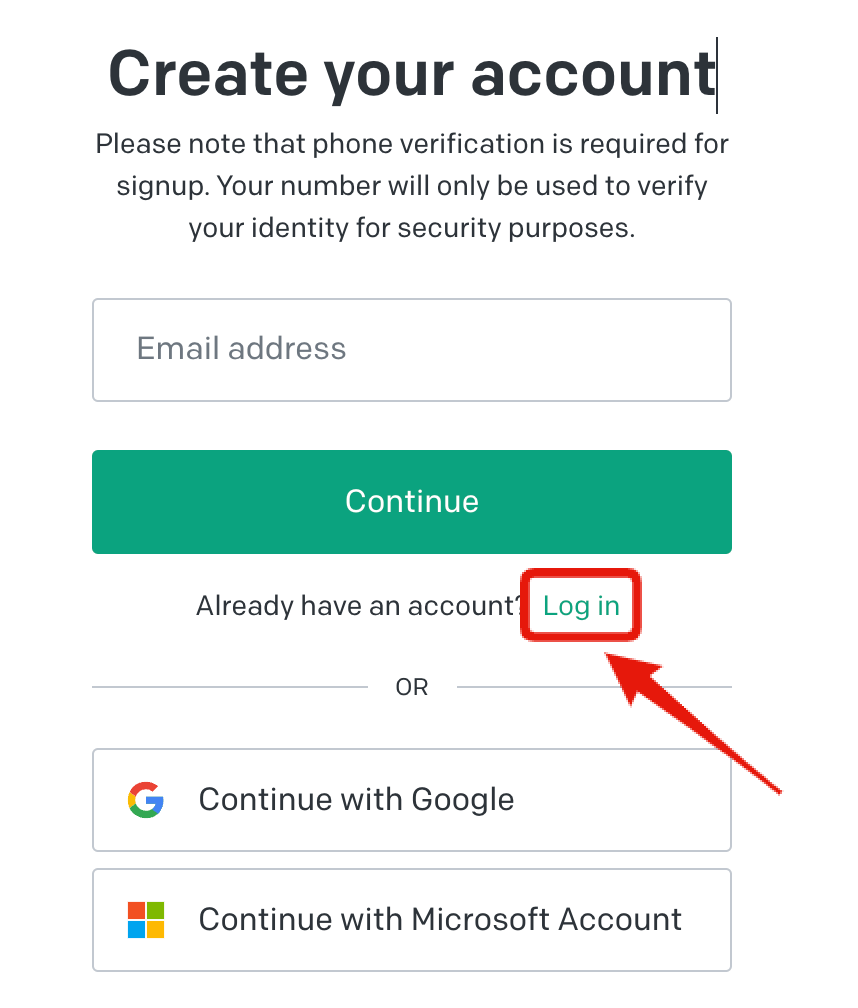This screenshot has height=1008, width=858.
Task: Click the Microsoft logo icon
Action: point(146,920)
